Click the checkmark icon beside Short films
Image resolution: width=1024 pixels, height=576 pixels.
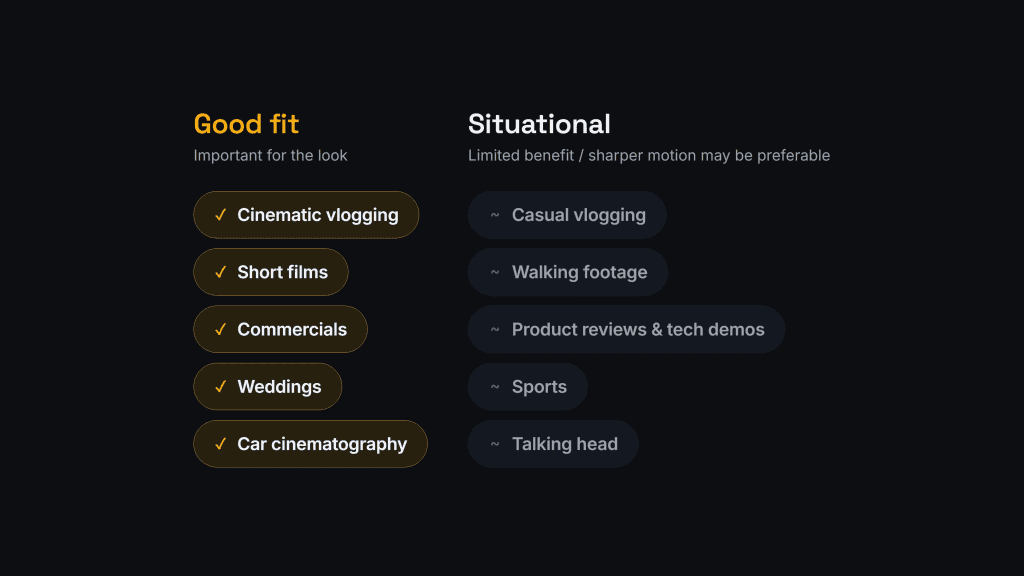(x=221, y=272)
